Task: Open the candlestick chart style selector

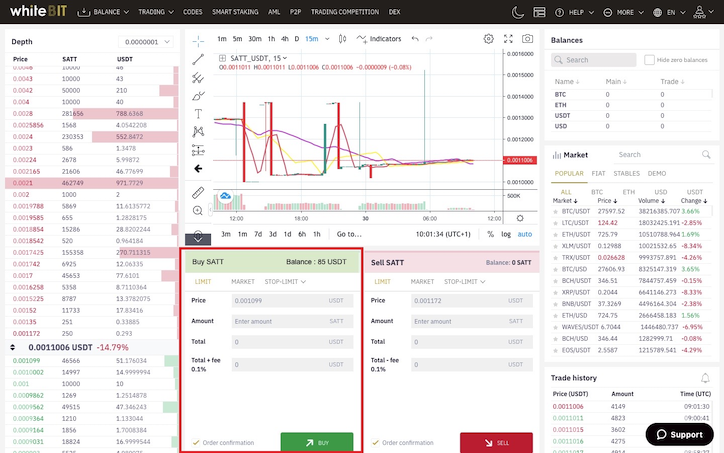Action: click(x=342, y=39)
